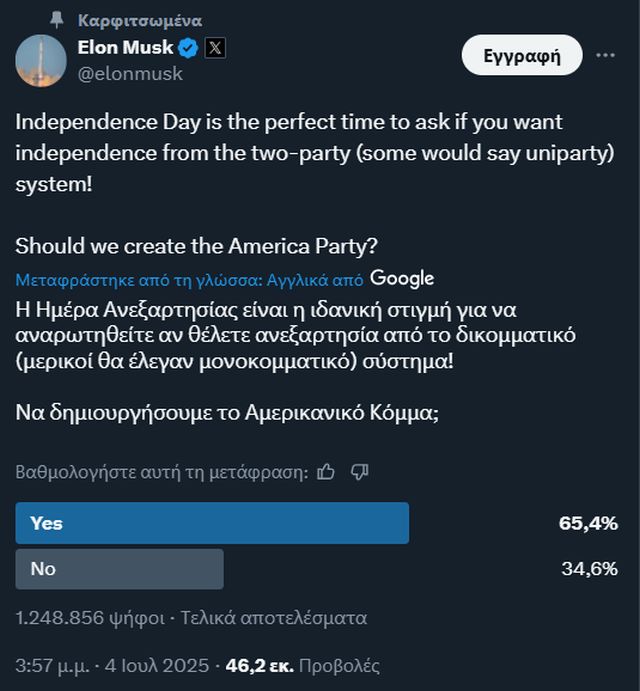This screenshot has width=640, height=691.
Task: Click the blue verified badge
Action: tap(187, 47)
